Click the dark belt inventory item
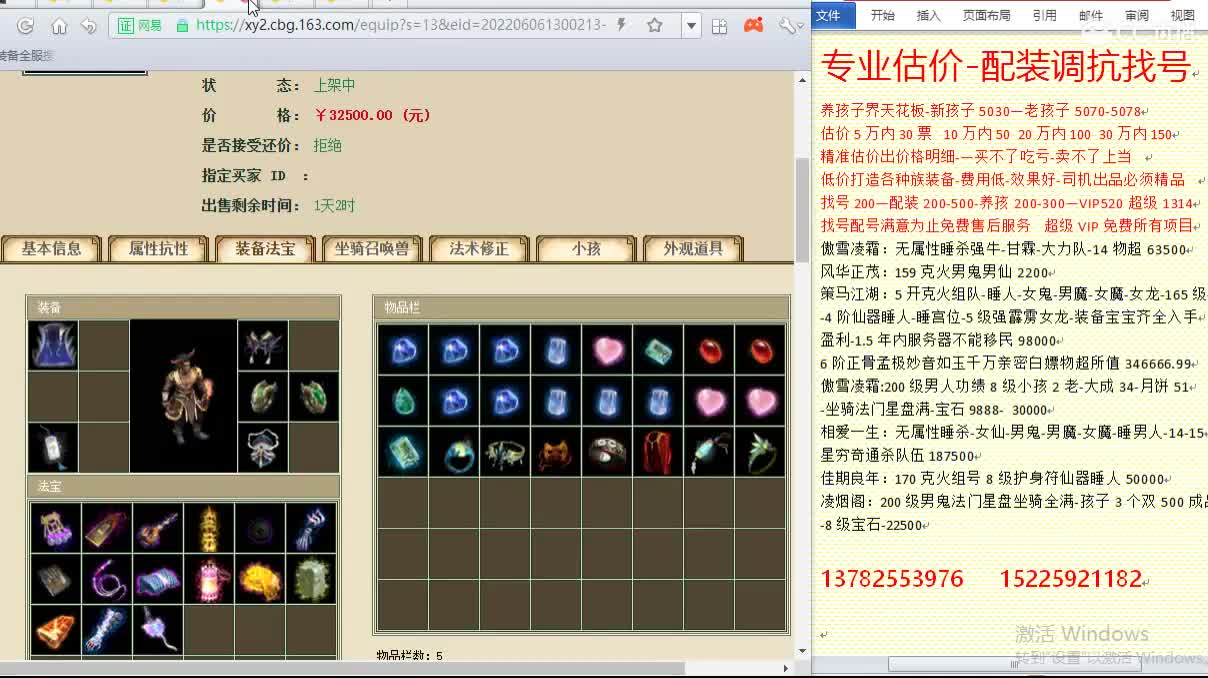This screenshot has height=678, width=1208. point(608,452)
